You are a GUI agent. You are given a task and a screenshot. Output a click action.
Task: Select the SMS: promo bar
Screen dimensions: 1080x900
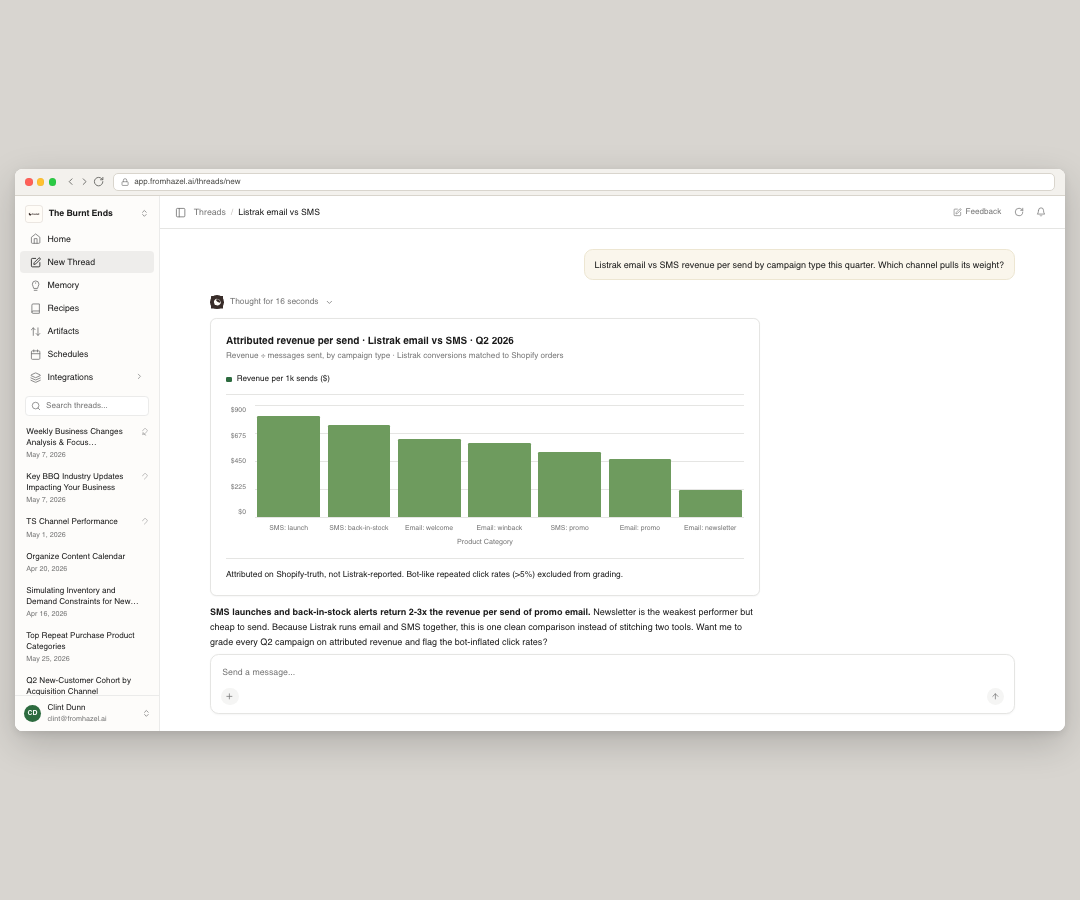[570, 485]
